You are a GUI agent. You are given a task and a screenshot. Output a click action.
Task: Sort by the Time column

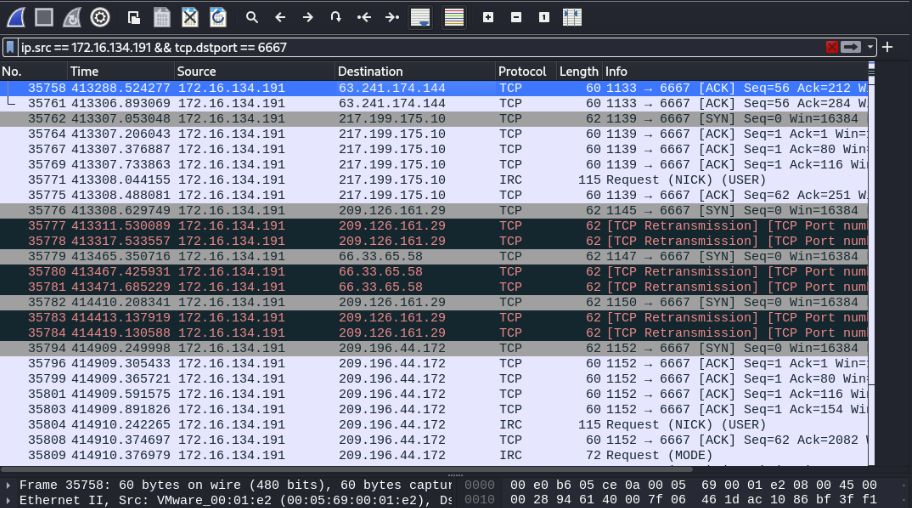(x=121, y=72)
